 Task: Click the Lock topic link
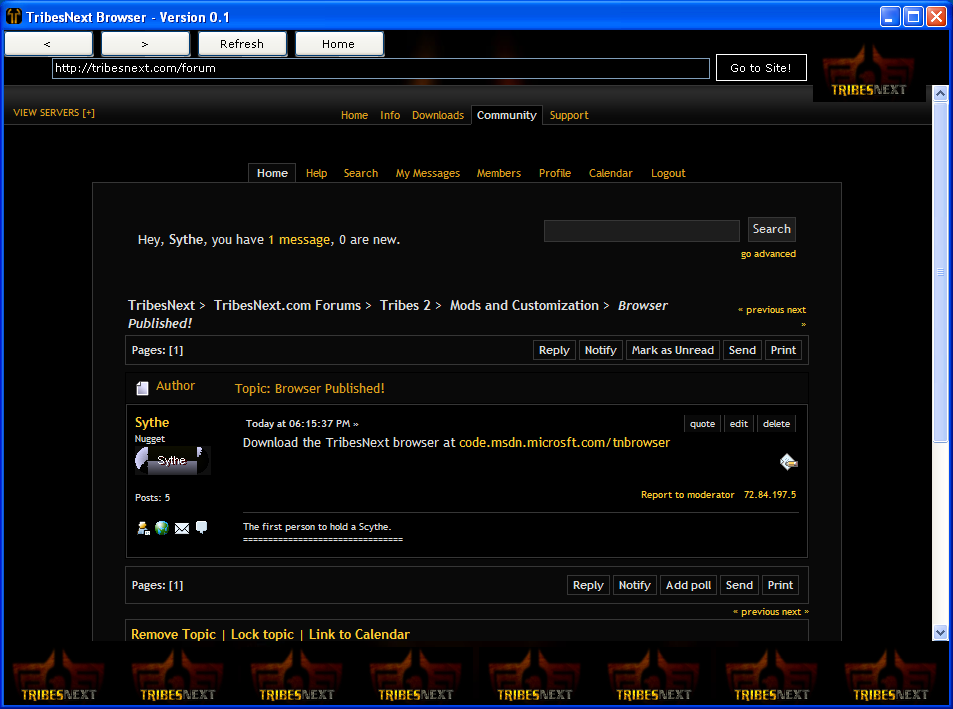coord(262,634)
